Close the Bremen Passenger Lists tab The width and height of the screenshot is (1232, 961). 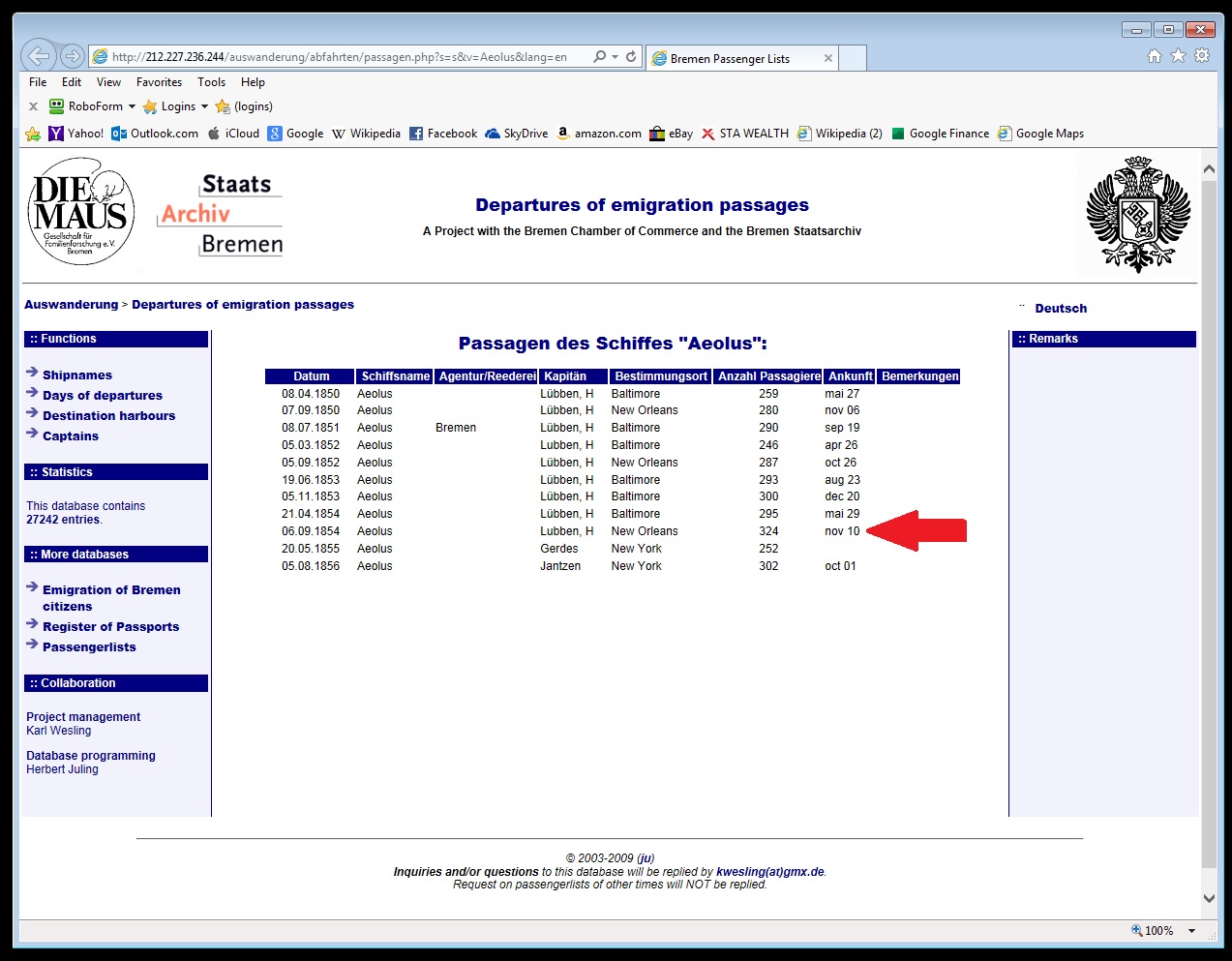[x=827, y=58]
